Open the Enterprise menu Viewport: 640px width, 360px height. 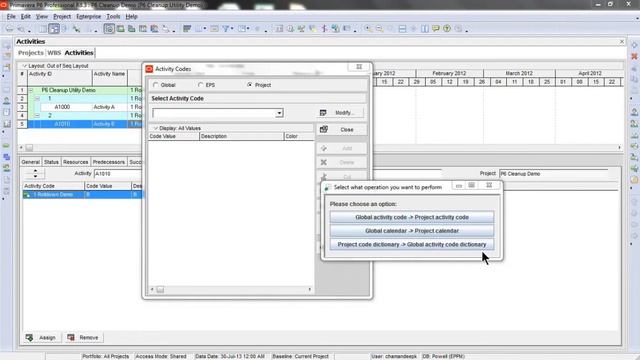(89, 17)
